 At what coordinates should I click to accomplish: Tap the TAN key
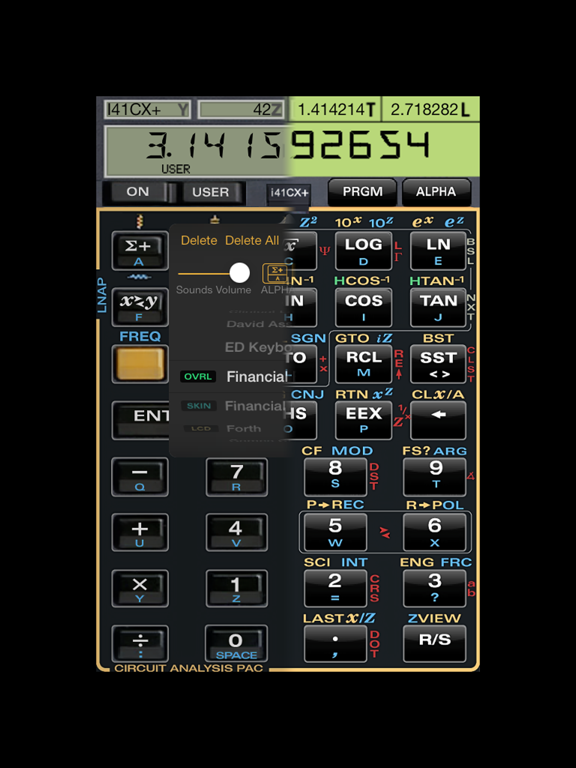438,307
